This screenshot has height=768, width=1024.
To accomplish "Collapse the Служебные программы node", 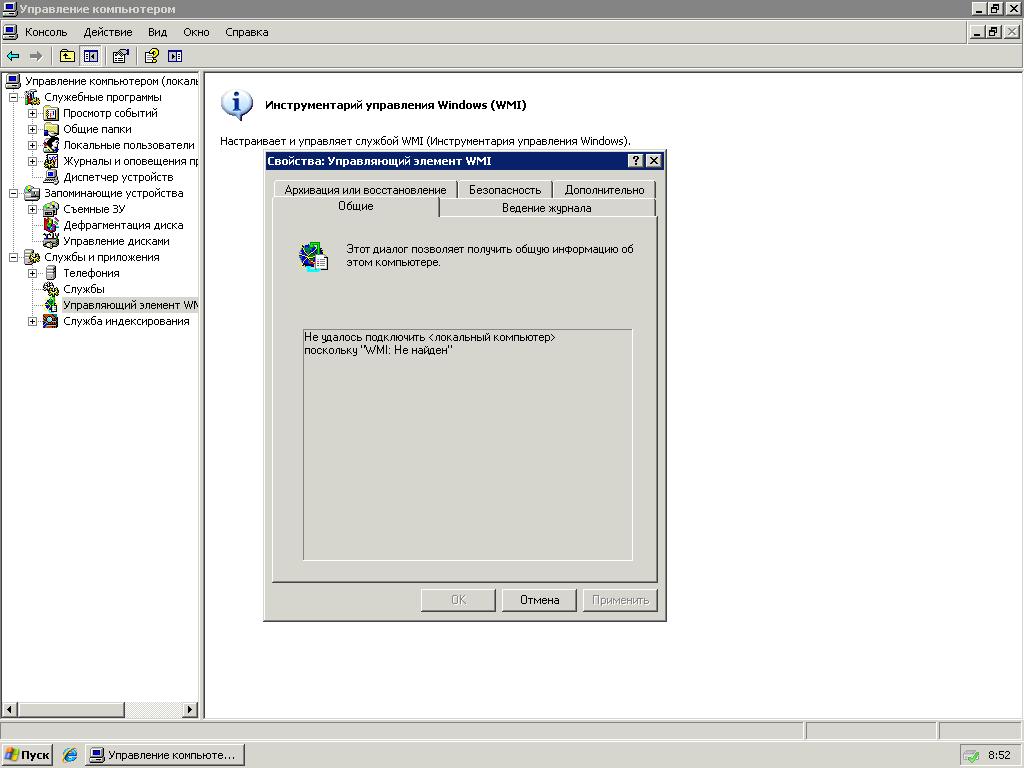I will tap(13, 97).
